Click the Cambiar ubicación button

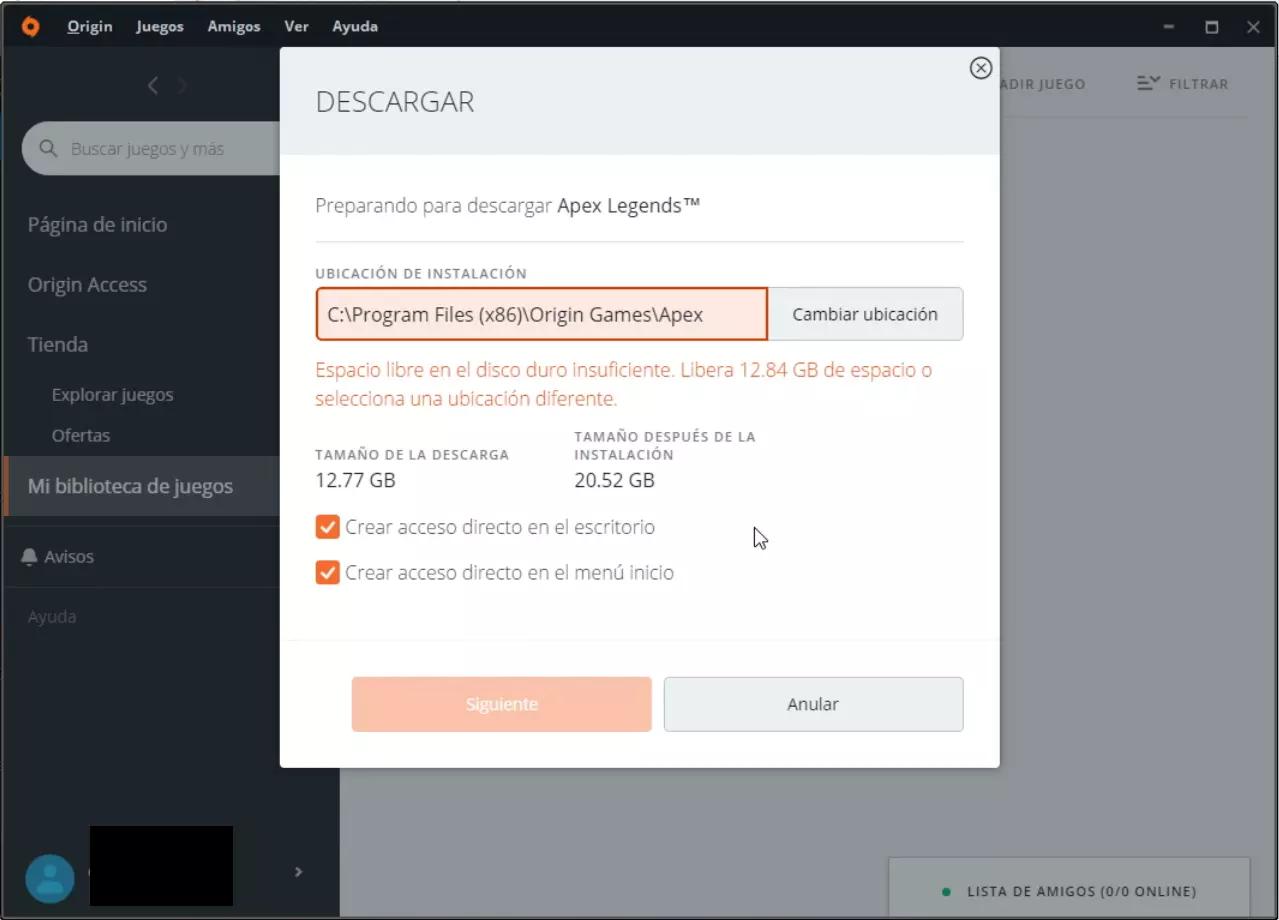[865, 314]
